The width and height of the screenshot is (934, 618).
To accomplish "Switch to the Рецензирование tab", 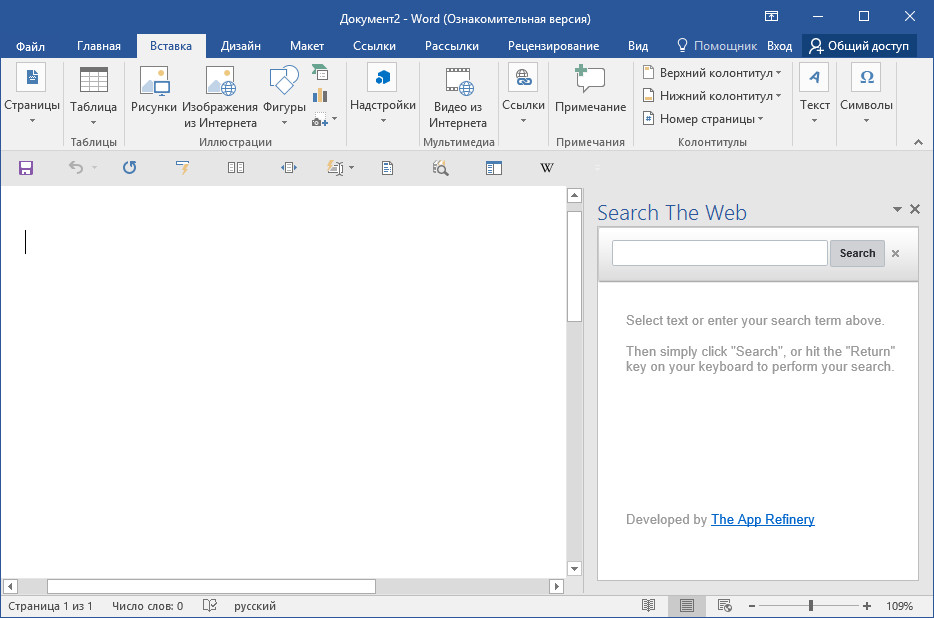I will point(553,46).
